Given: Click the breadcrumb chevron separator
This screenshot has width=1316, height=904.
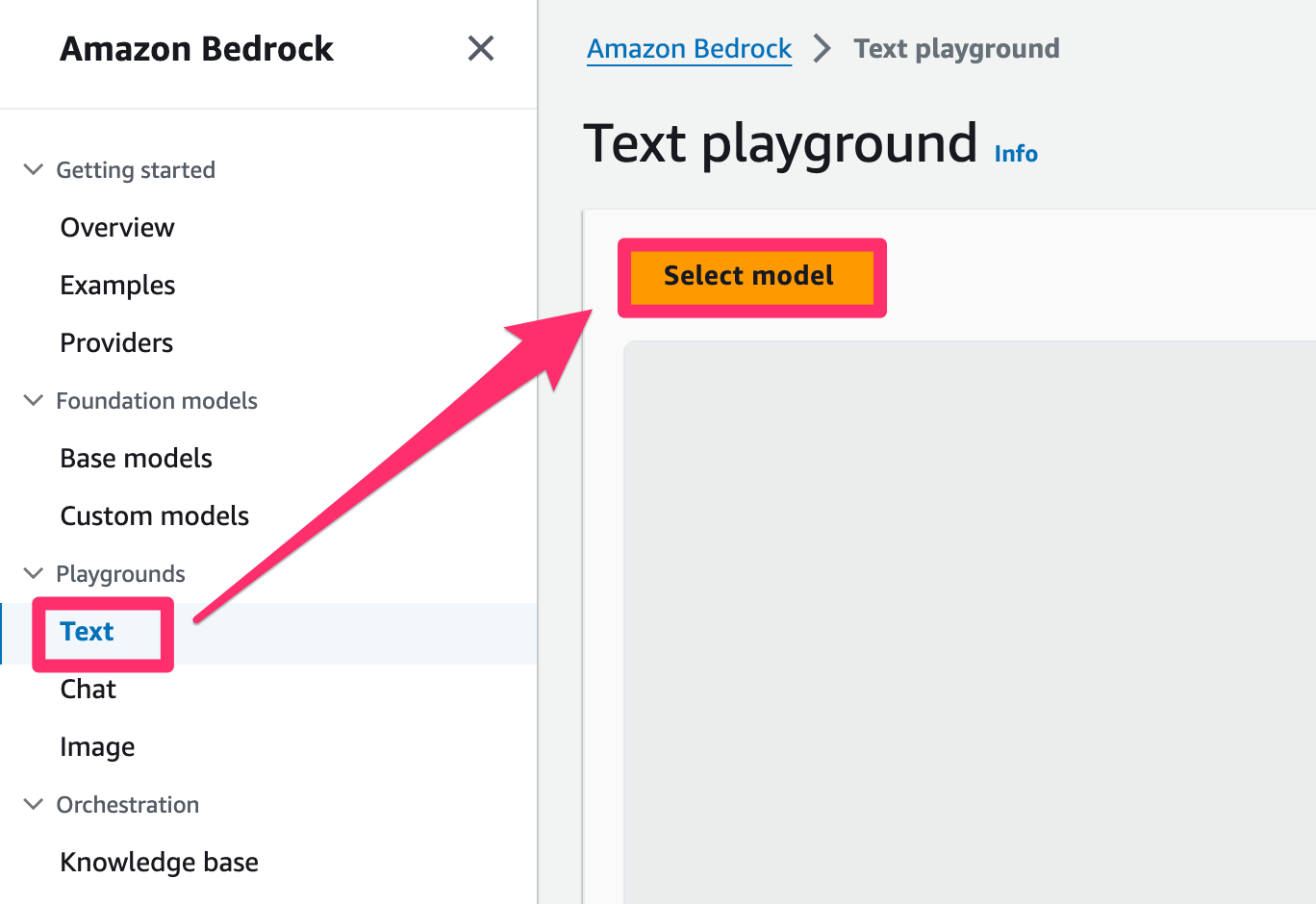Looking at the screenshot, I should (822, 48).
